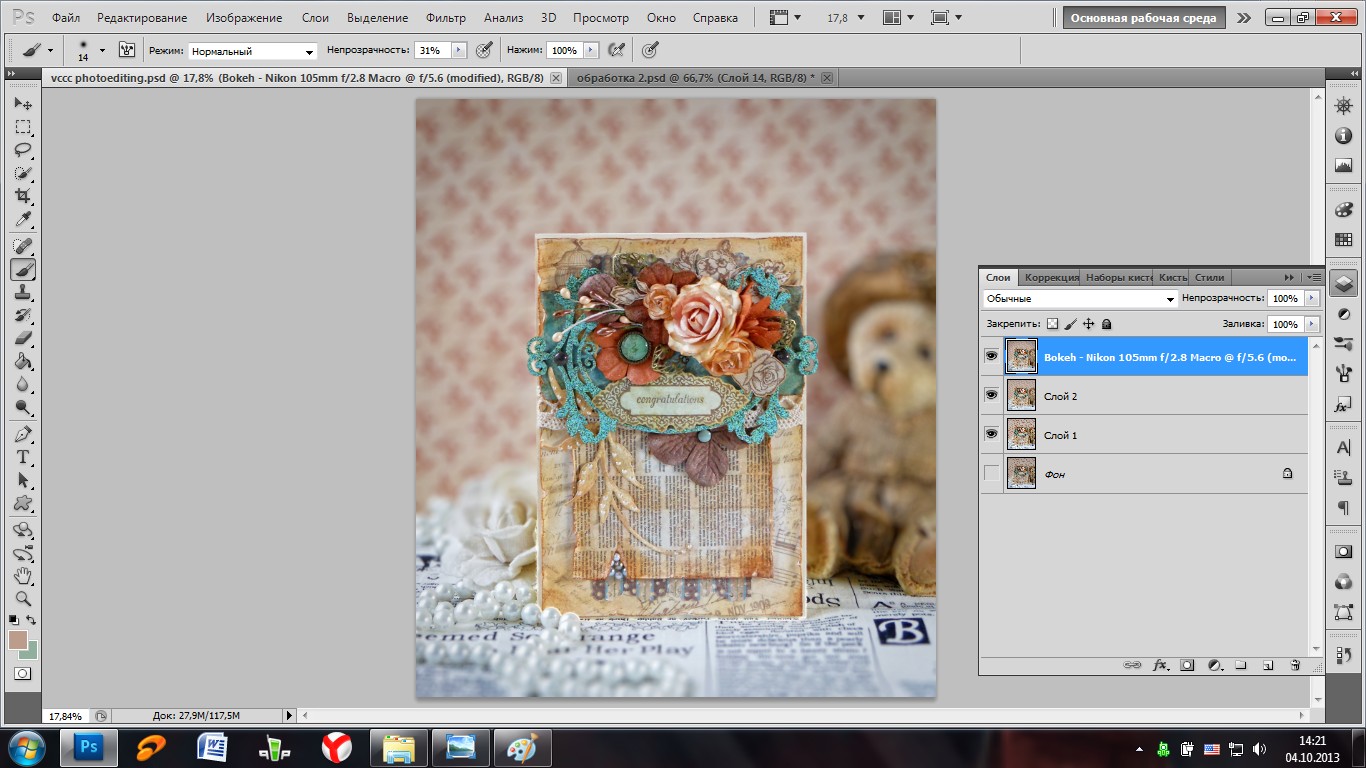1366x768 pixels.
Task: Switch to the Коррекция tab
Action: (1051, 277)
